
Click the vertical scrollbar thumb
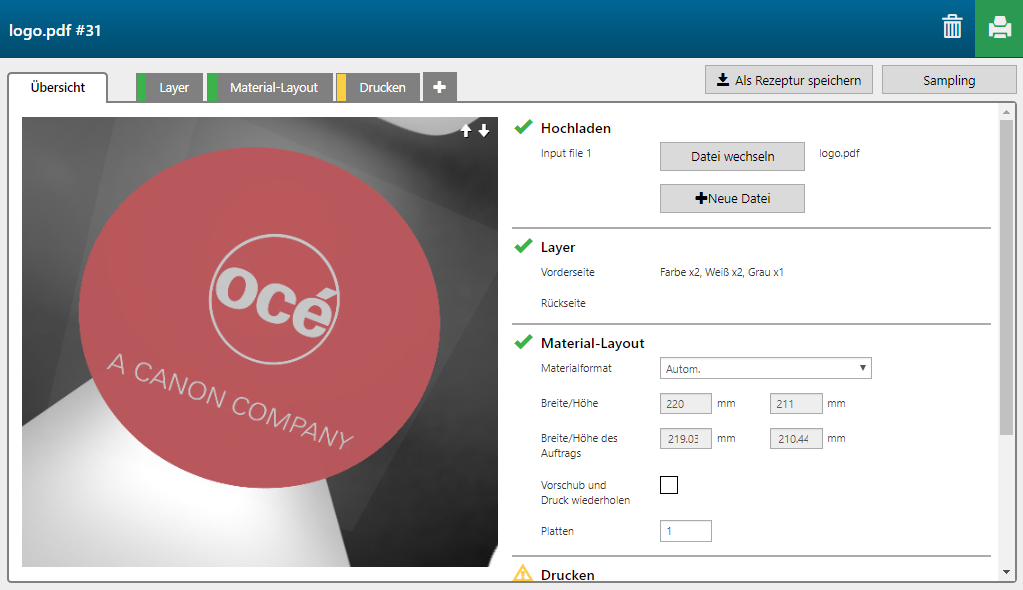pyautogui.click(x=1007, y=277)
